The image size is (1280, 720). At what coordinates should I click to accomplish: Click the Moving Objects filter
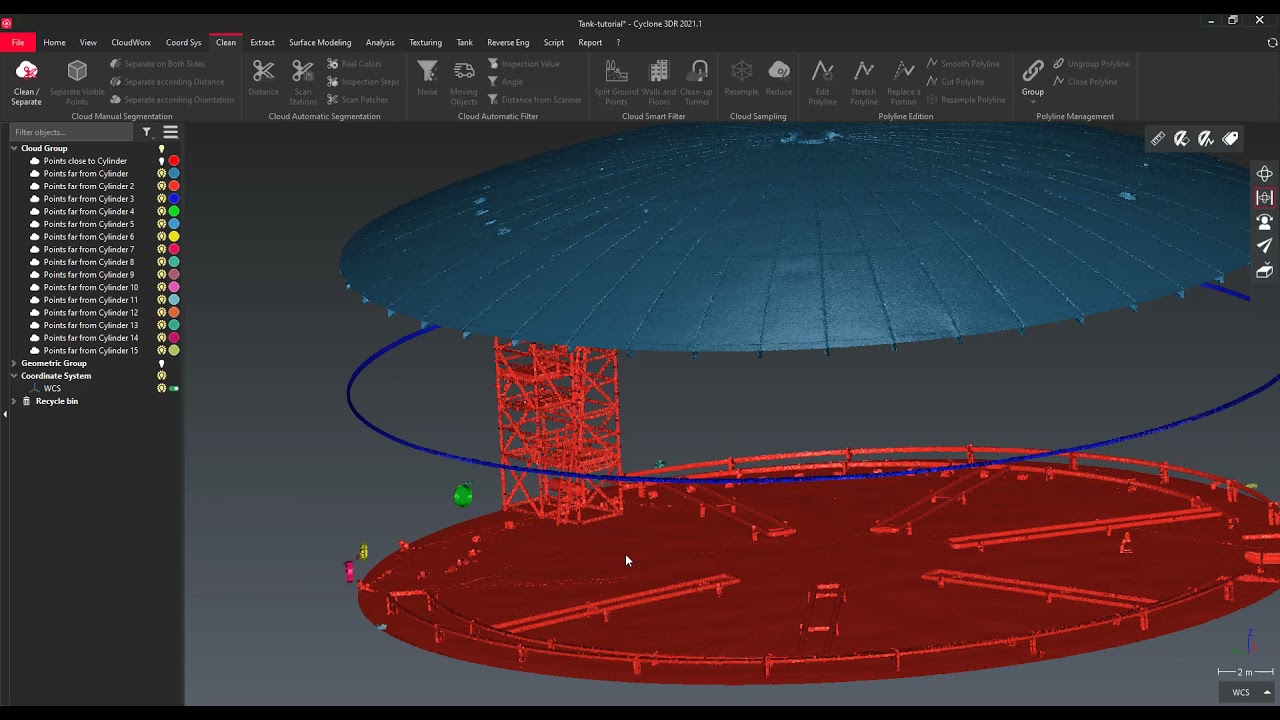coord(464,82)
